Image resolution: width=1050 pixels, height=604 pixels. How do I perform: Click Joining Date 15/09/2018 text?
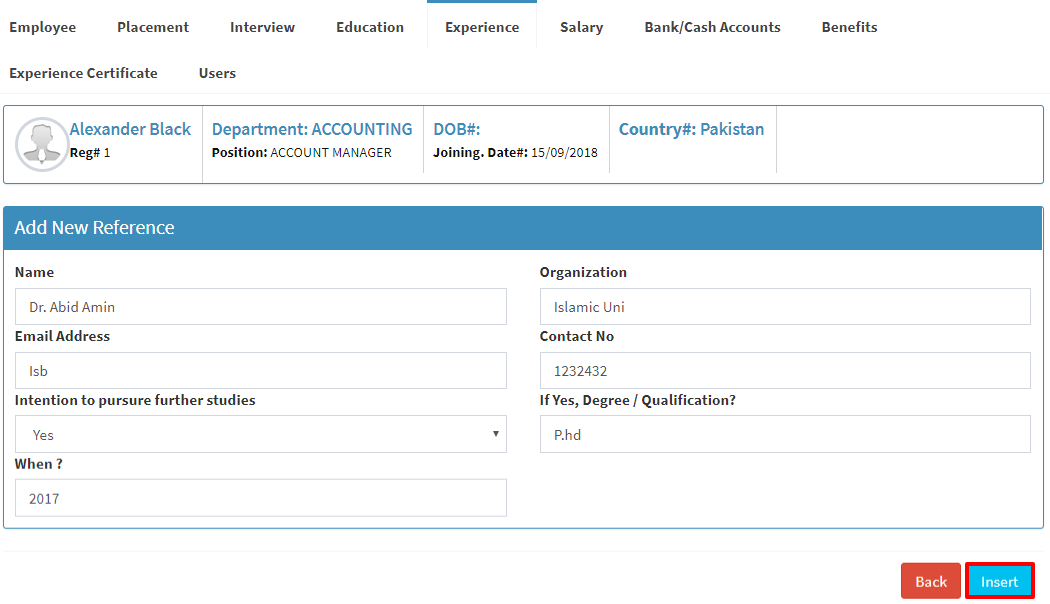pyautogui.click(x=515, y=153)
